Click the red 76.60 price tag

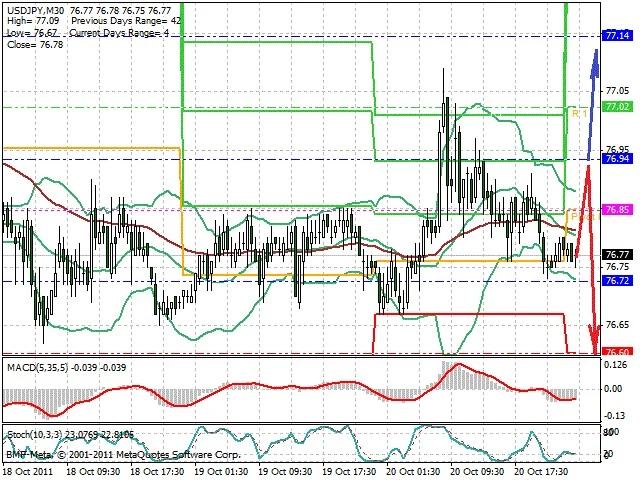617,352
